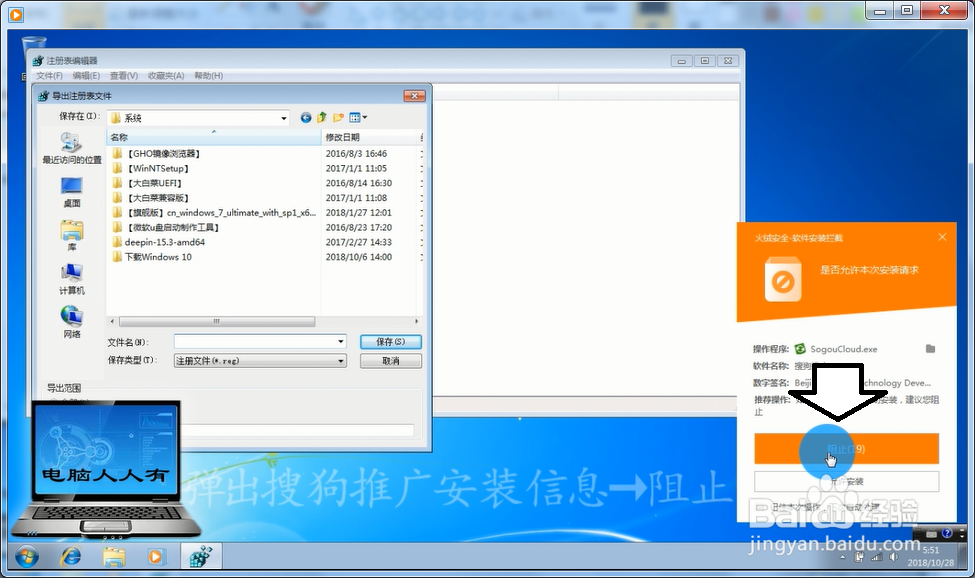The width and height of the screenshot is (975, 578).
Task: Click the back arrow icon in save dialog
Action: click(305, 117)
